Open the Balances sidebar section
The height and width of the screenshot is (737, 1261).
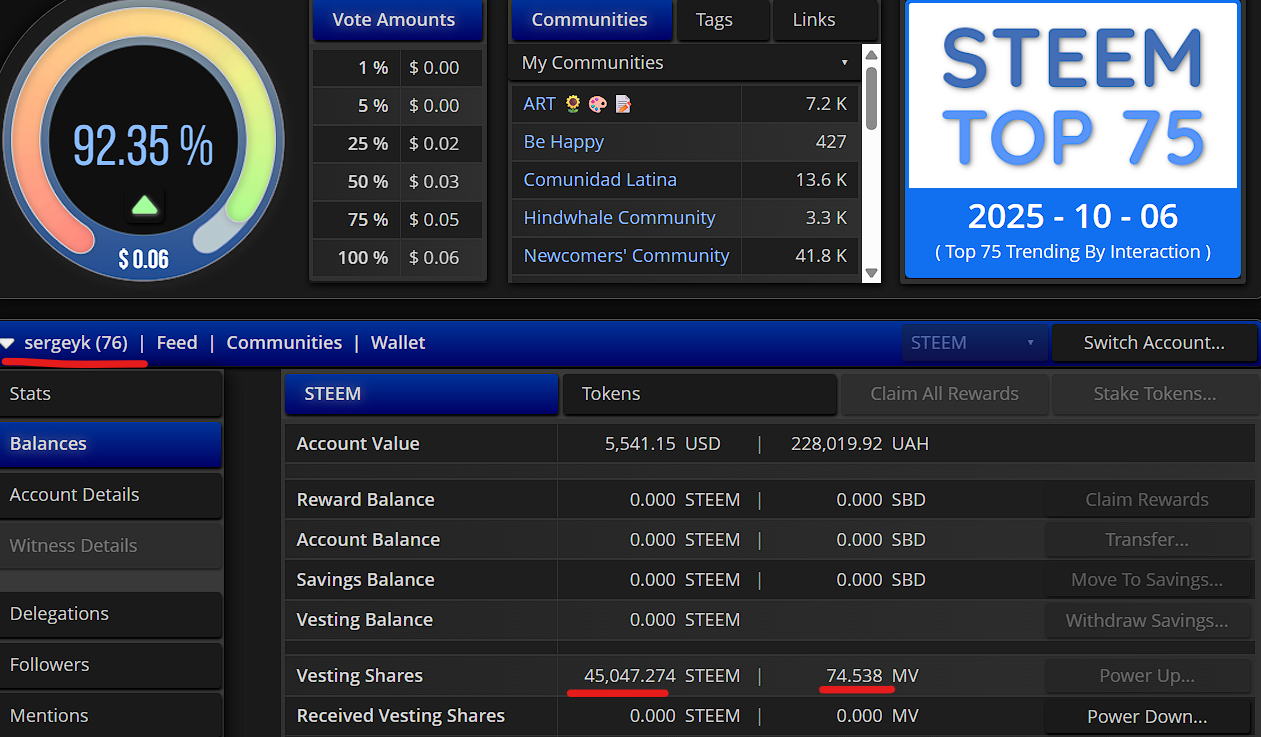(x=111, y=444)
